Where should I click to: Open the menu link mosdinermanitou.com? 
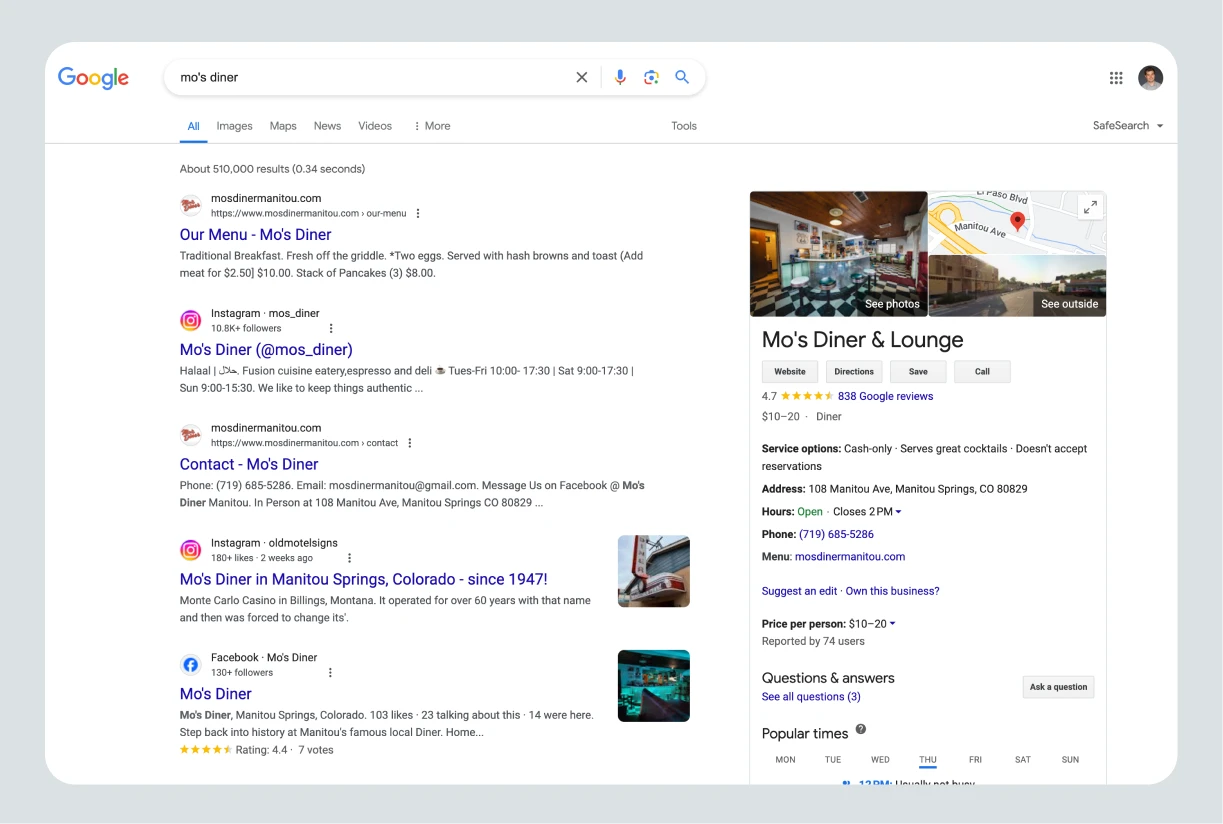pyautogui.click(x=850, y=557)
